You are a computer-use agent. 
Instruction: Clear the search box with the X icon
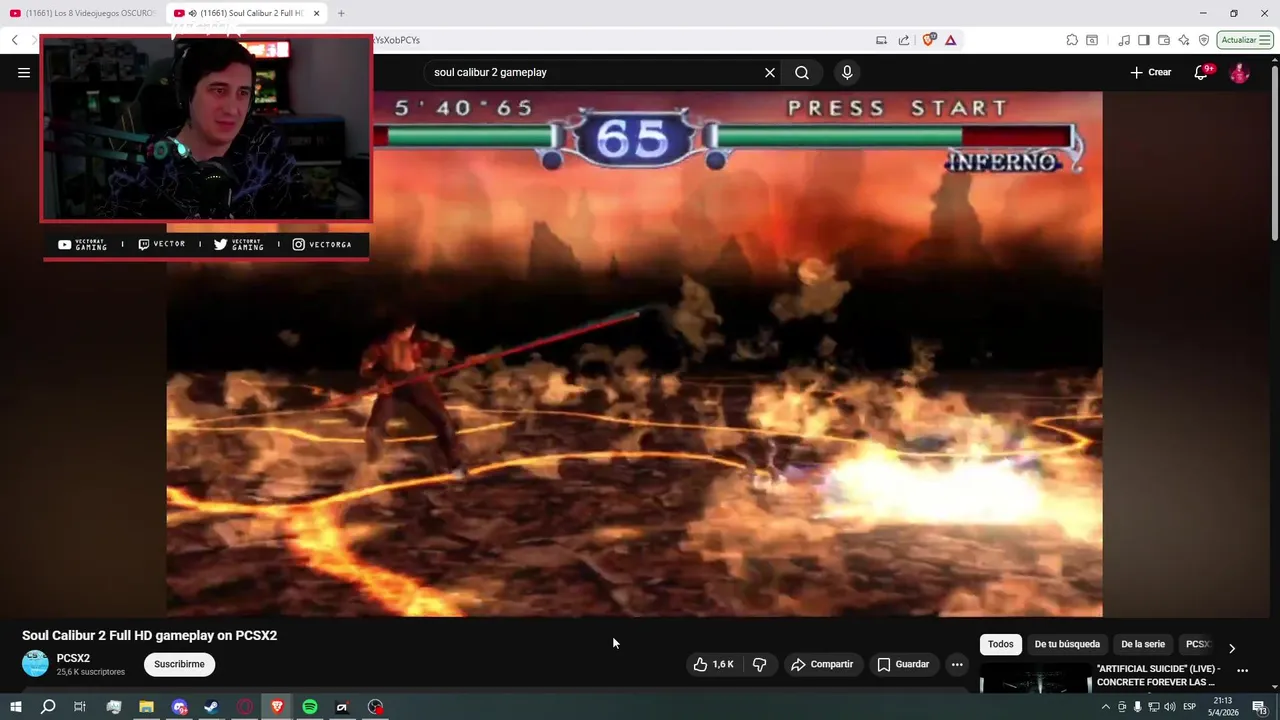[770, 72]
